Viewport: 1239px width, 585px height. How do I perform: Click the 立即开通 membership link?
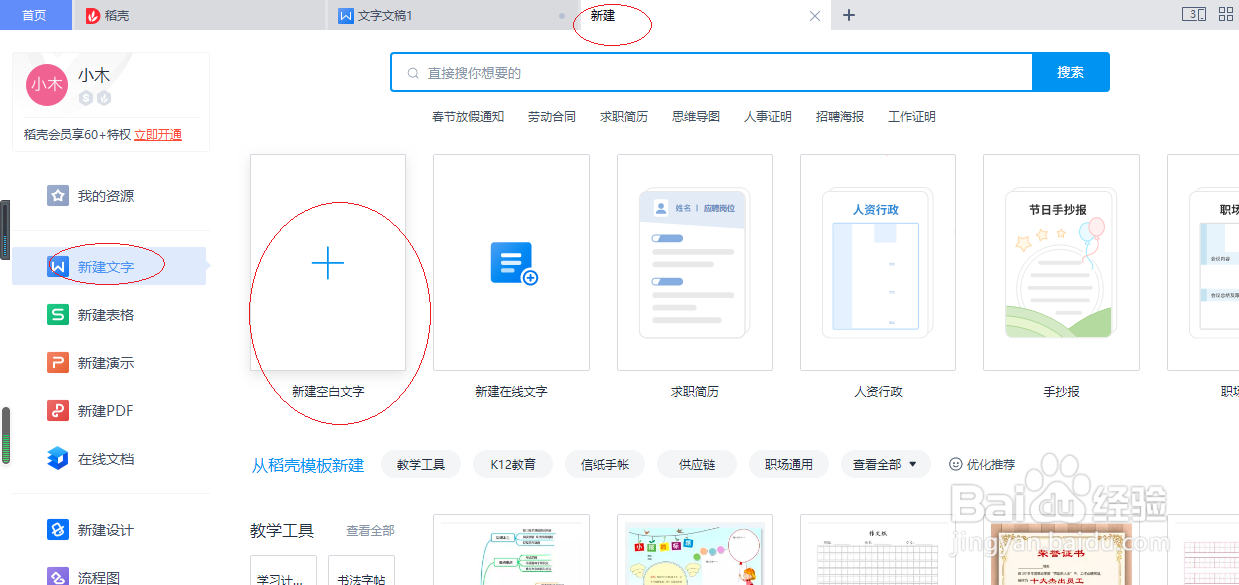pyautogui.click(x=158, y=134)
